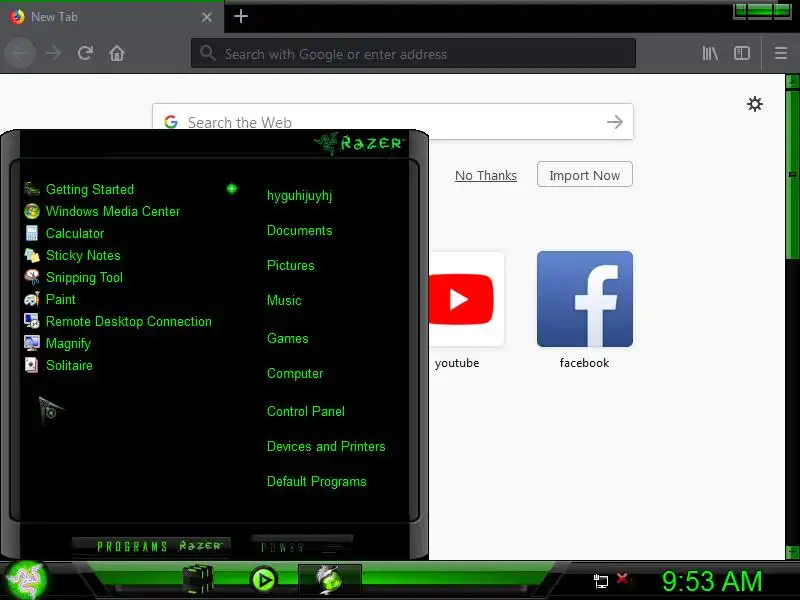
Task: Click the Firefox back navigation arrow
Action: pos(20,53)
